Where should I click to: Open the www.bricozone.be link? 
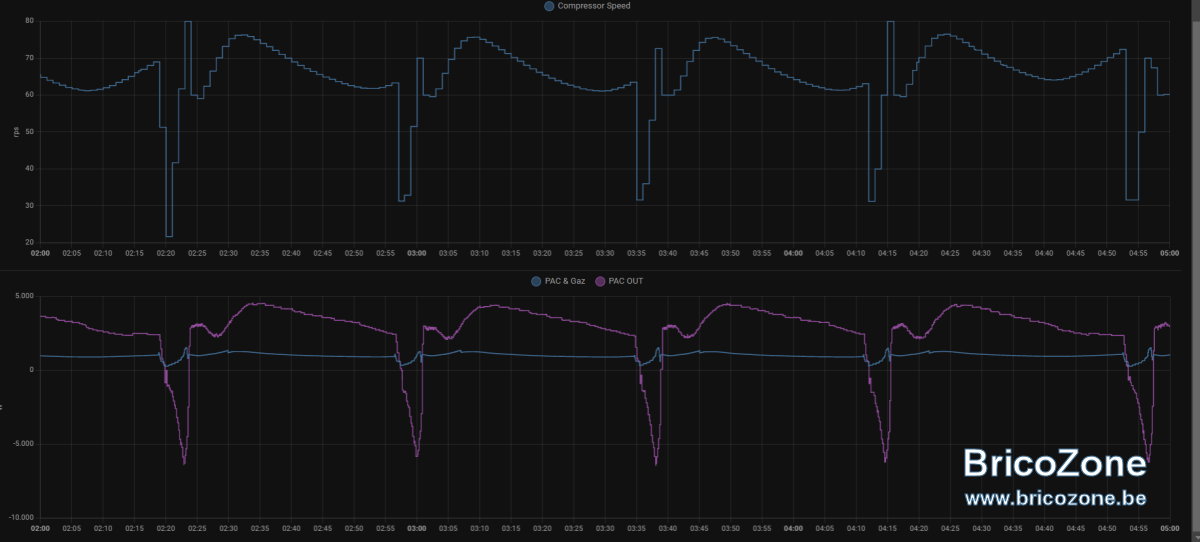[x=1055, y=498]
